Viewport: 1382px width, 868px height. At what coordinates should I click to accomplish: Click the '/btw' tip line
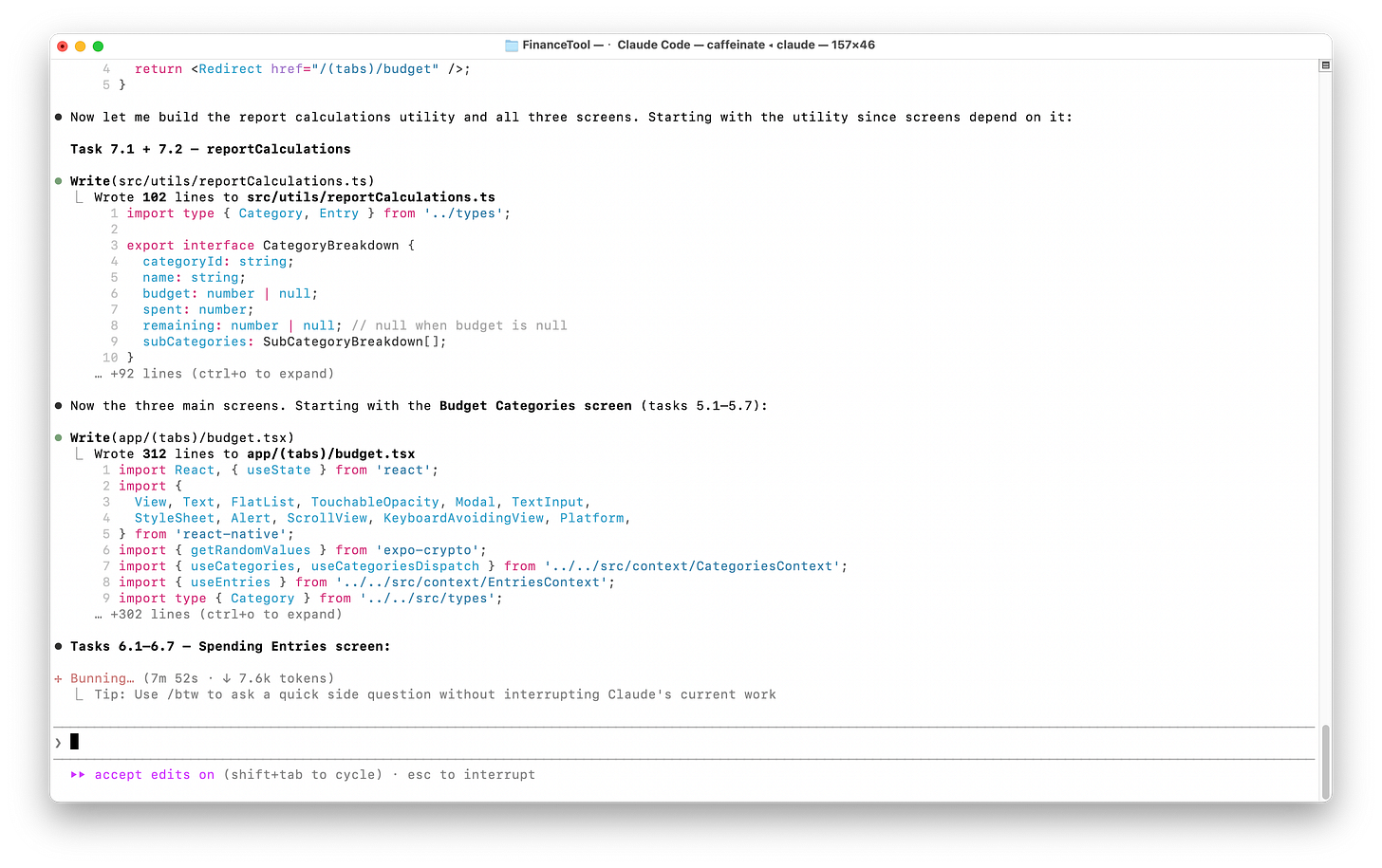pyautogui.click(x=435, y=695)
